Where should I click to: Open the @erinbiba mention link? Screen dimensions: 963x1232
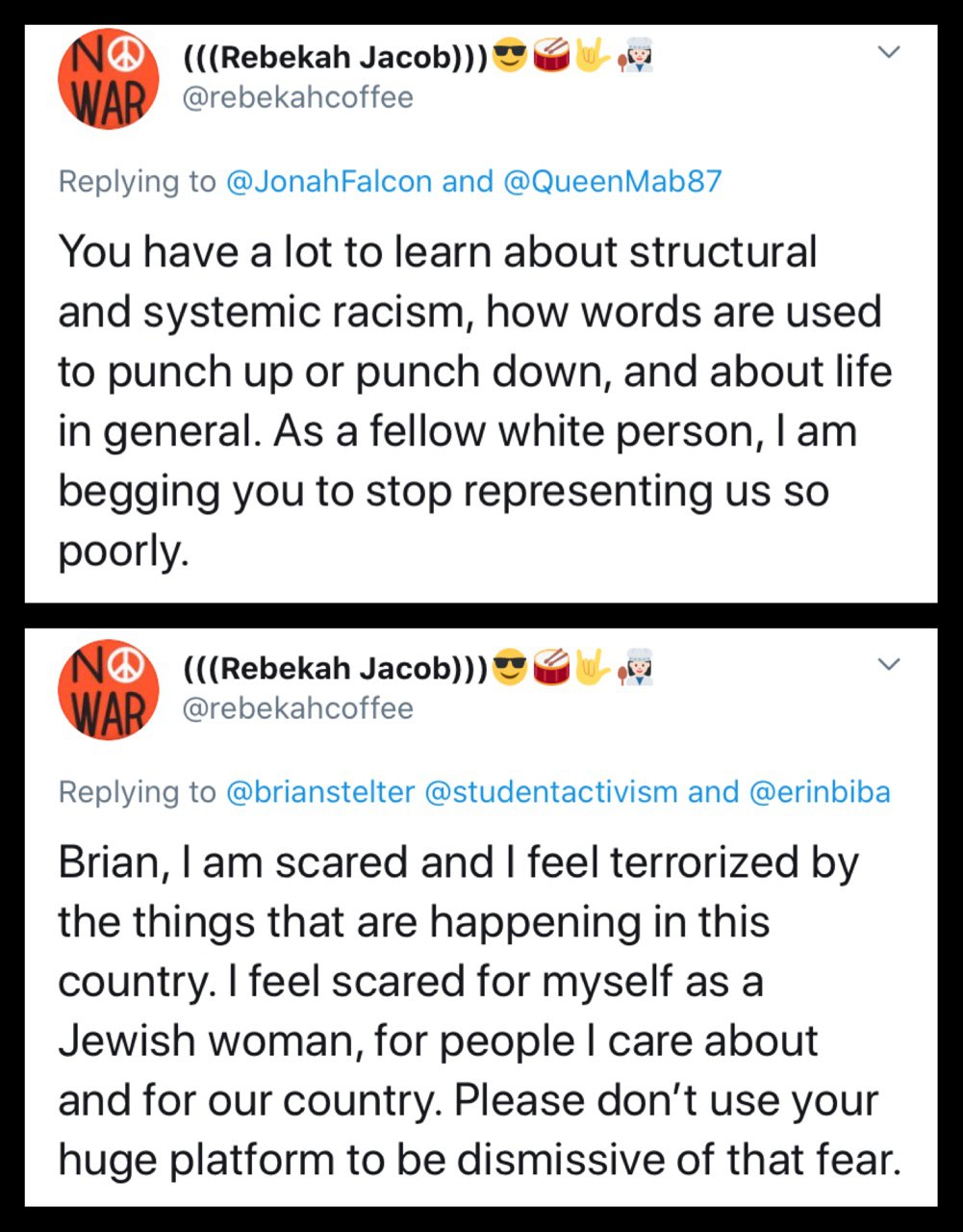819,791
